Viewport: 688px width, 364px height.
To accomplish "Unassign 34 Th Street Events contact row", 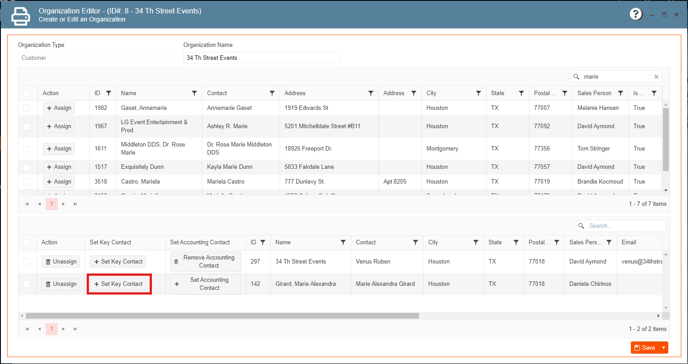I will click(61, 261).
